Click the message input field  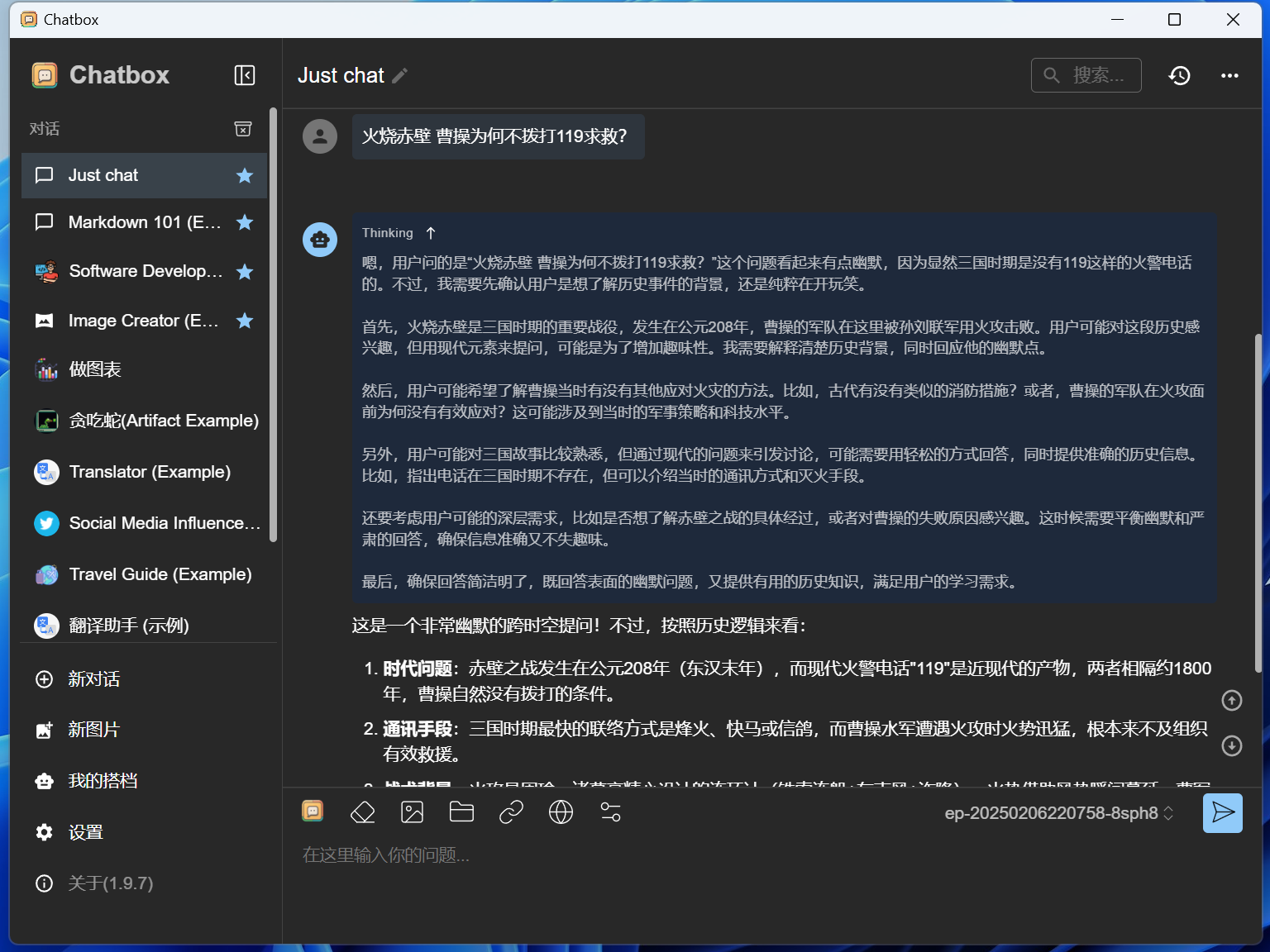point(744,855)
